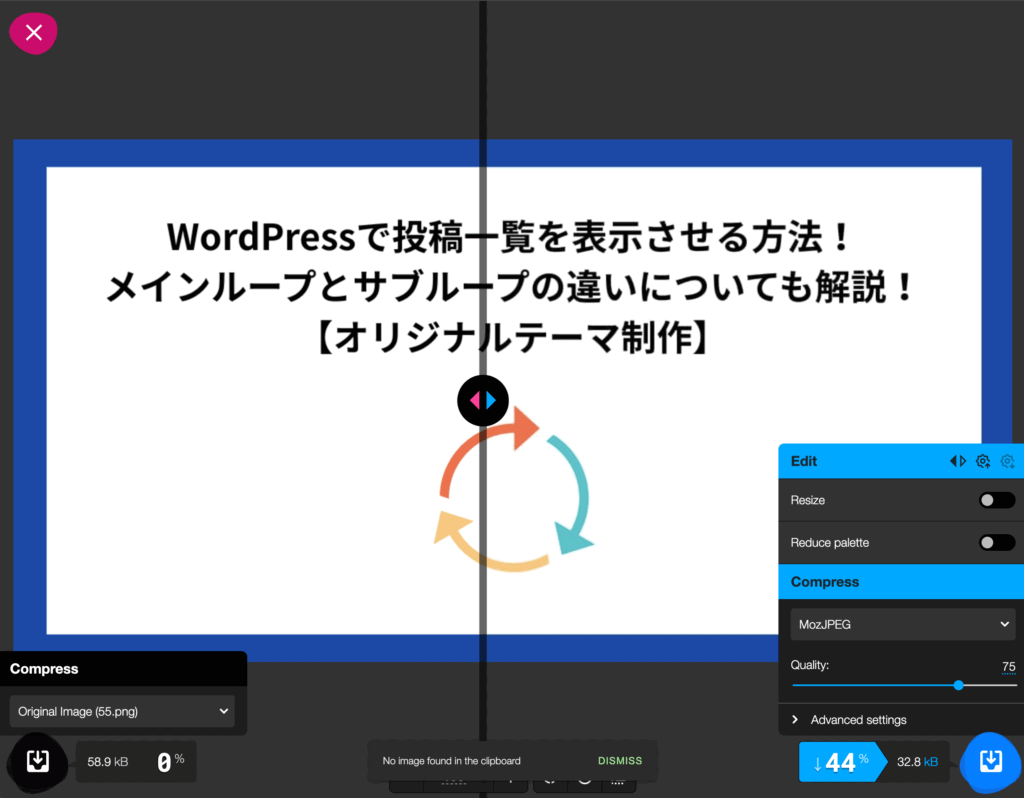Click the pink close X button

tap(33, 33)
